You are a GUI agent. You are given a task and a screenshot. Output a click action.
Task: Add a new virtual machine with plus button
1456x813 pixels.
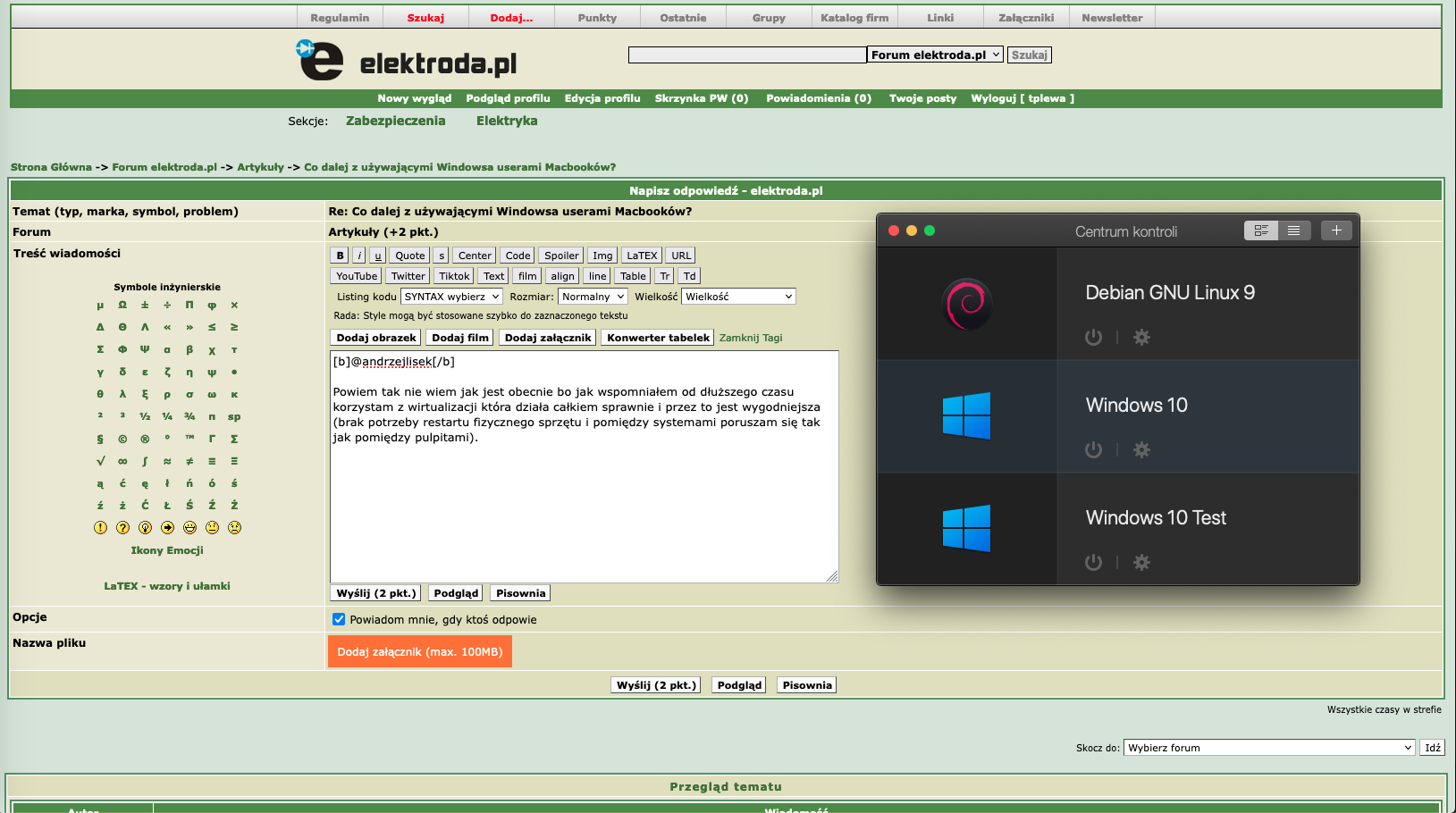[1336, 230]
